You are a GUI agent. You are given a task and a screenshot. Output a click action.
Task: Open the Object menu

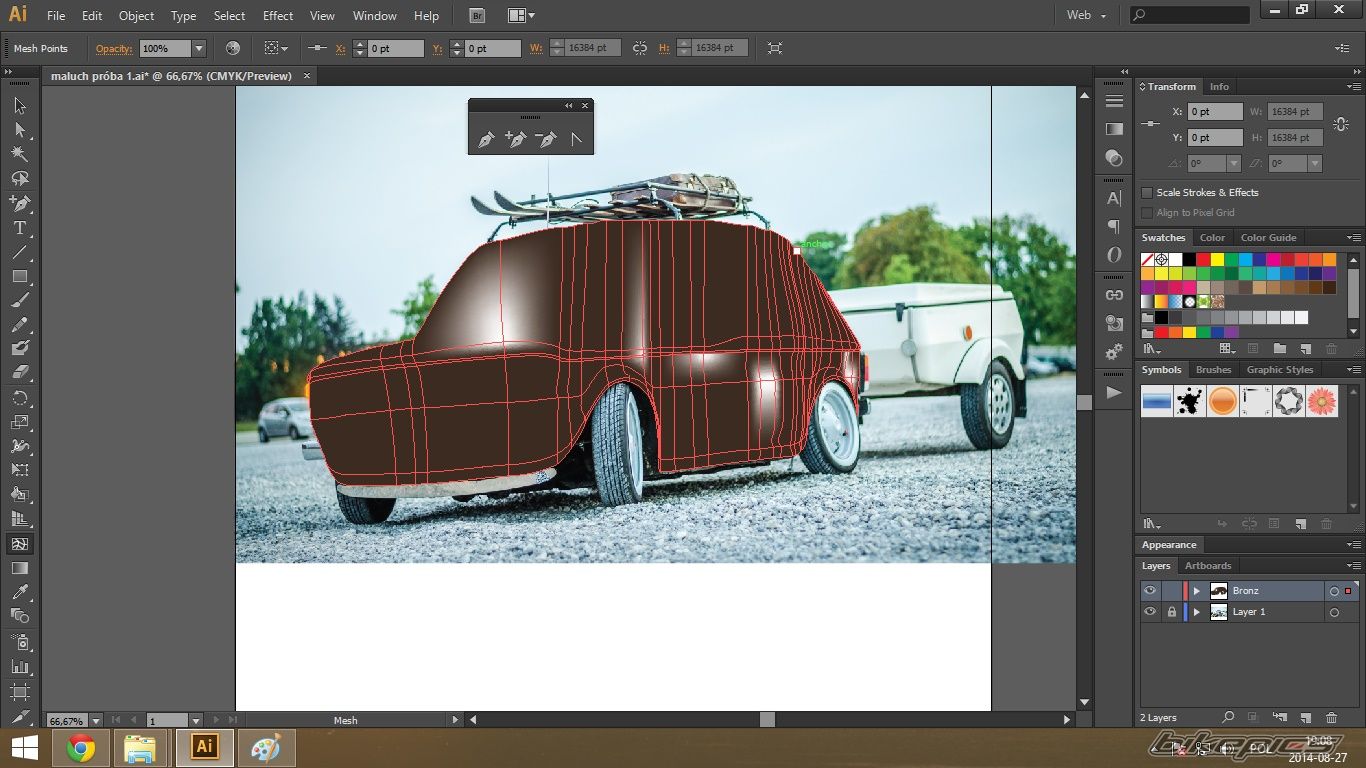click(x=136, y=16)
